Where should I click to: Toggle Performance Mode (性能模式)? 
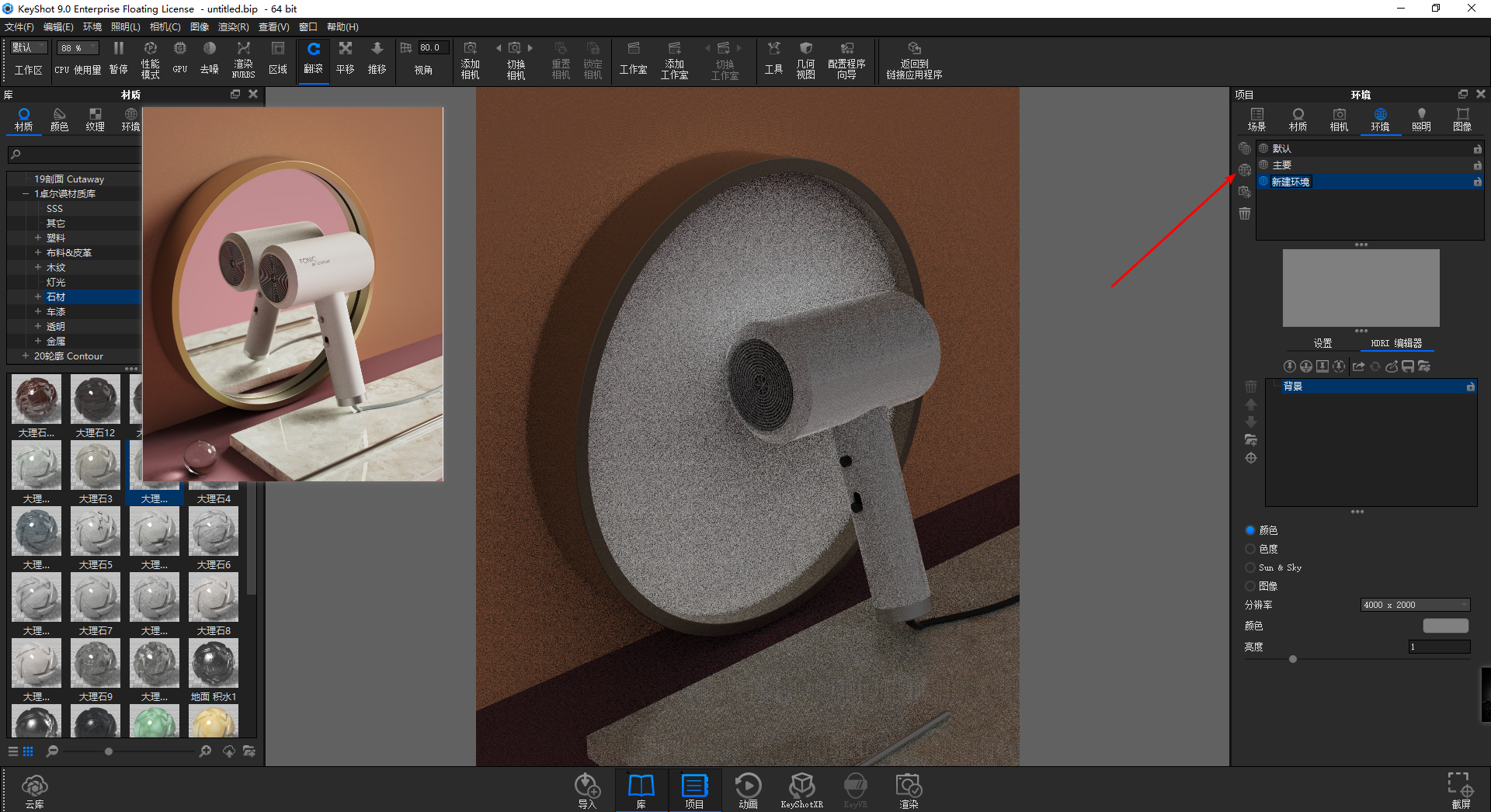pyautogui.click(x=150, y=59)
